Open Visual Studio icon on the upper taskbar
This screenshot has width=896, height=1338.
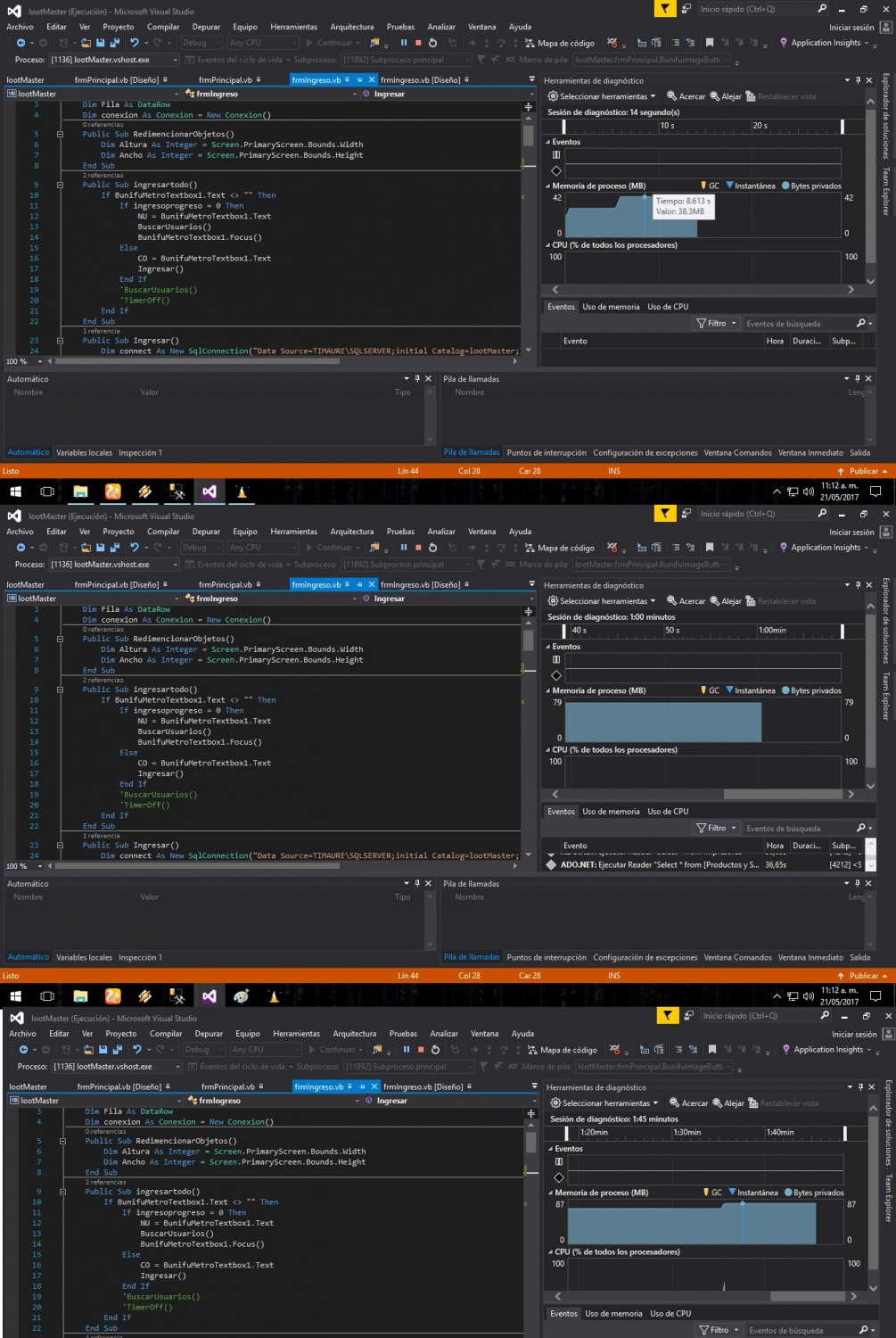coord(209,491)
